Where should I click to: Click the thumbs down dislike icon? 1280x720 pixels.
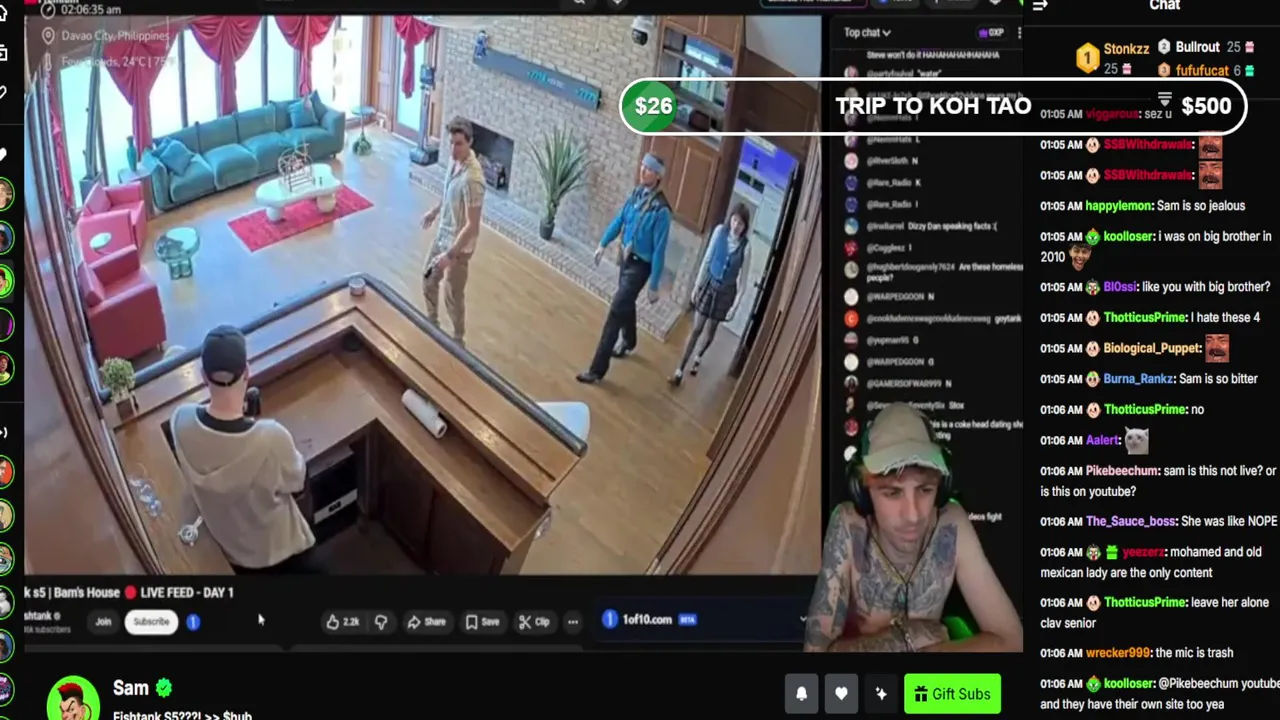[381, 621]
